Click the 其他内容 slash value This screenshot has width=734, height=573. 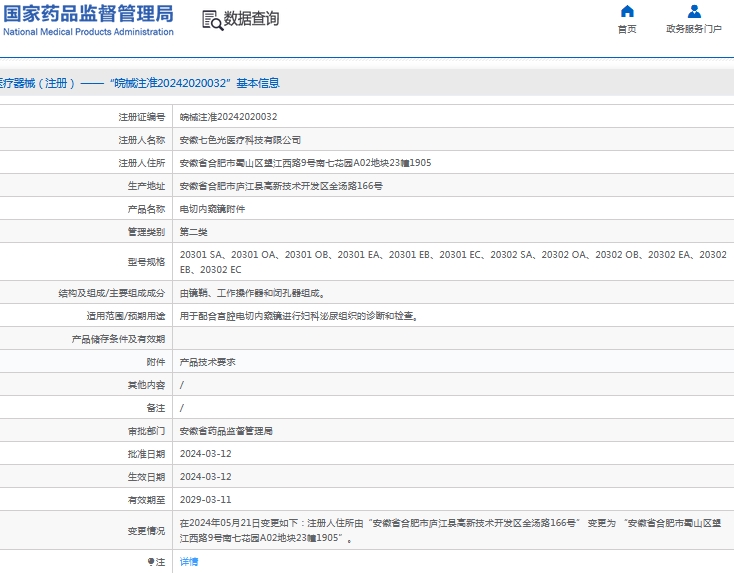pyautogui.click(x=182, y=385)
